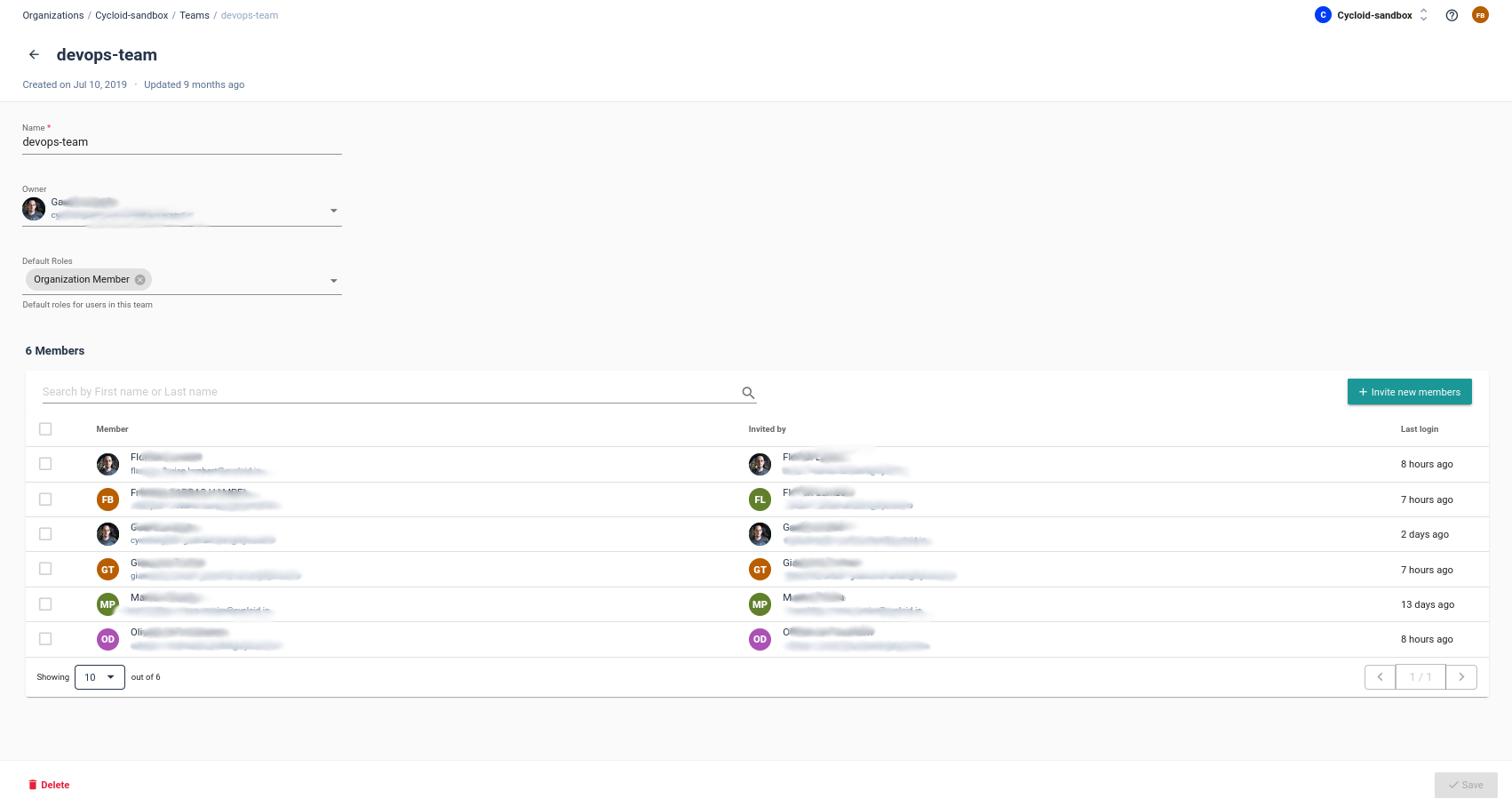The image size is (1512, 807).
Task: Toggle the select-all members checkbox
Action: pyautogui.click(x=45, y=429)
